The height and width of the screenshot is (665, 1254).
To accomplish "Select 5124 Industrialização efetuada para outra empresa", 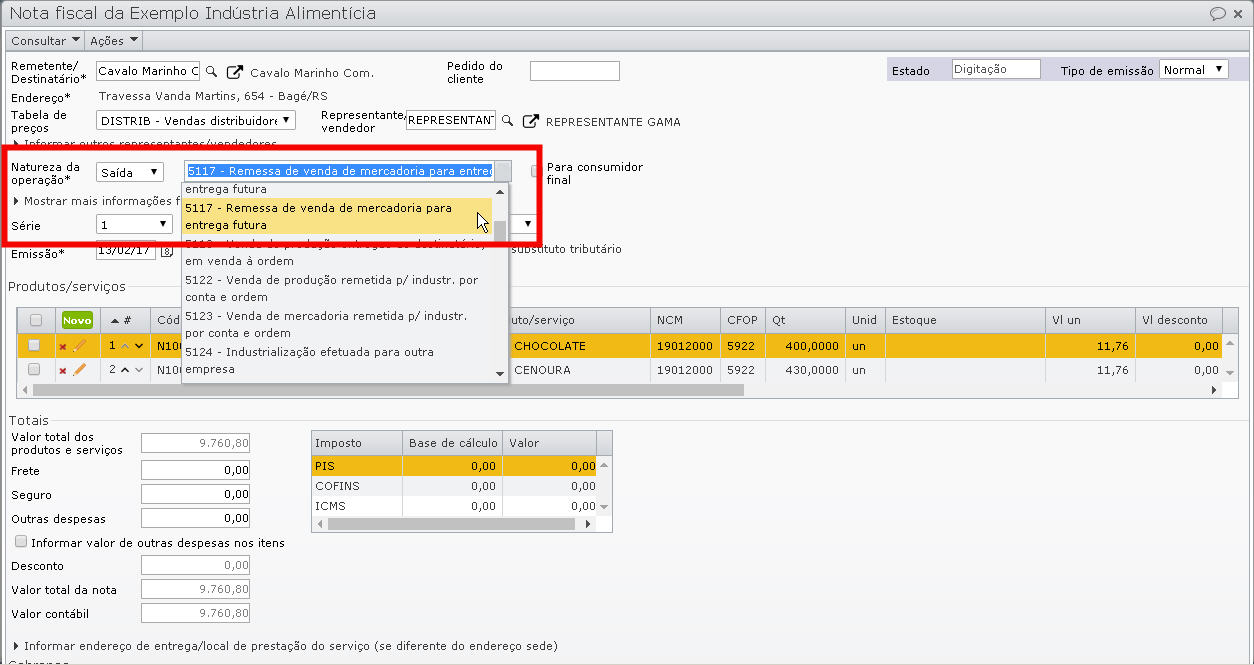I will 337,360.
